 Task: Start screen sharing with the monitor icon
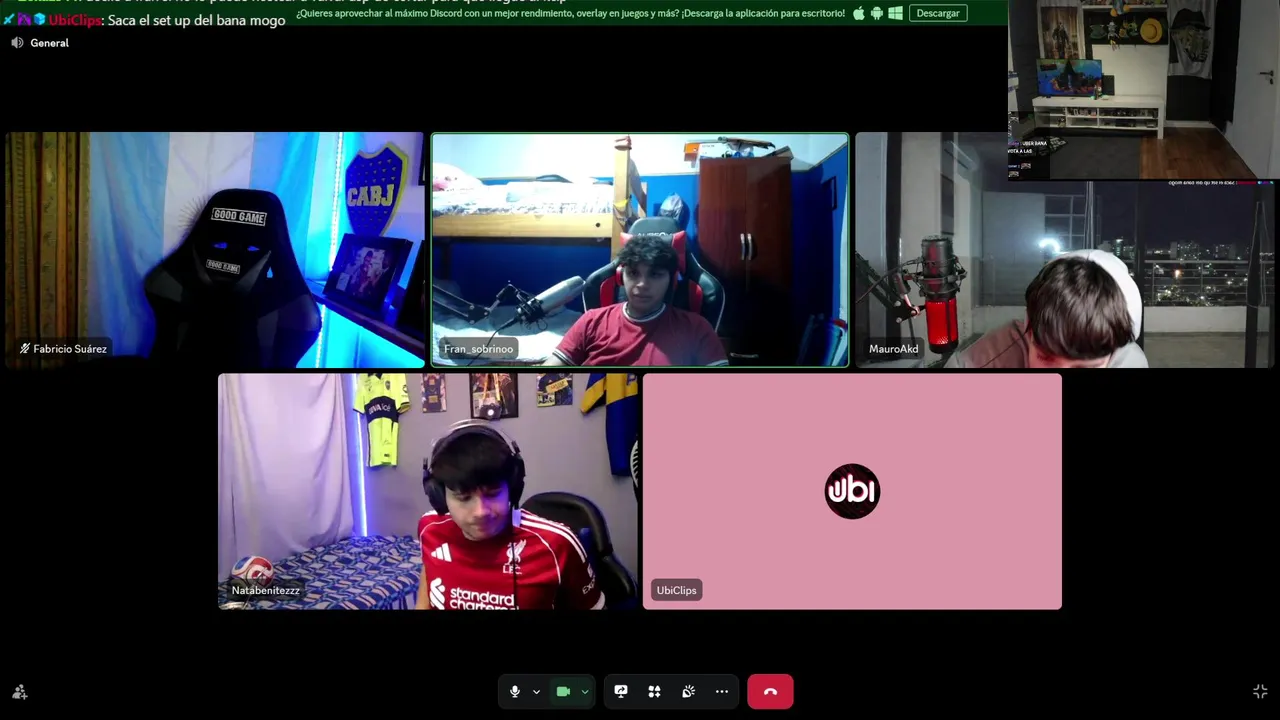pos(621,691)
